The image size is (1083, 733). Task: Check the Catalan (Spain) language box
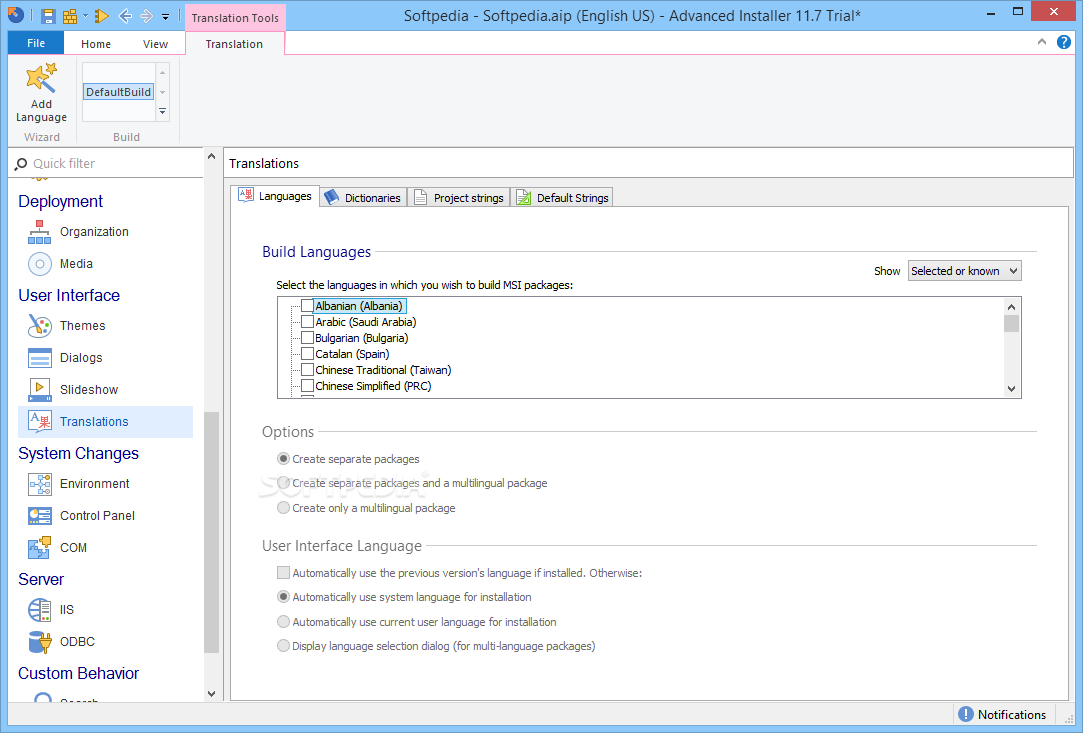(307, 353)
